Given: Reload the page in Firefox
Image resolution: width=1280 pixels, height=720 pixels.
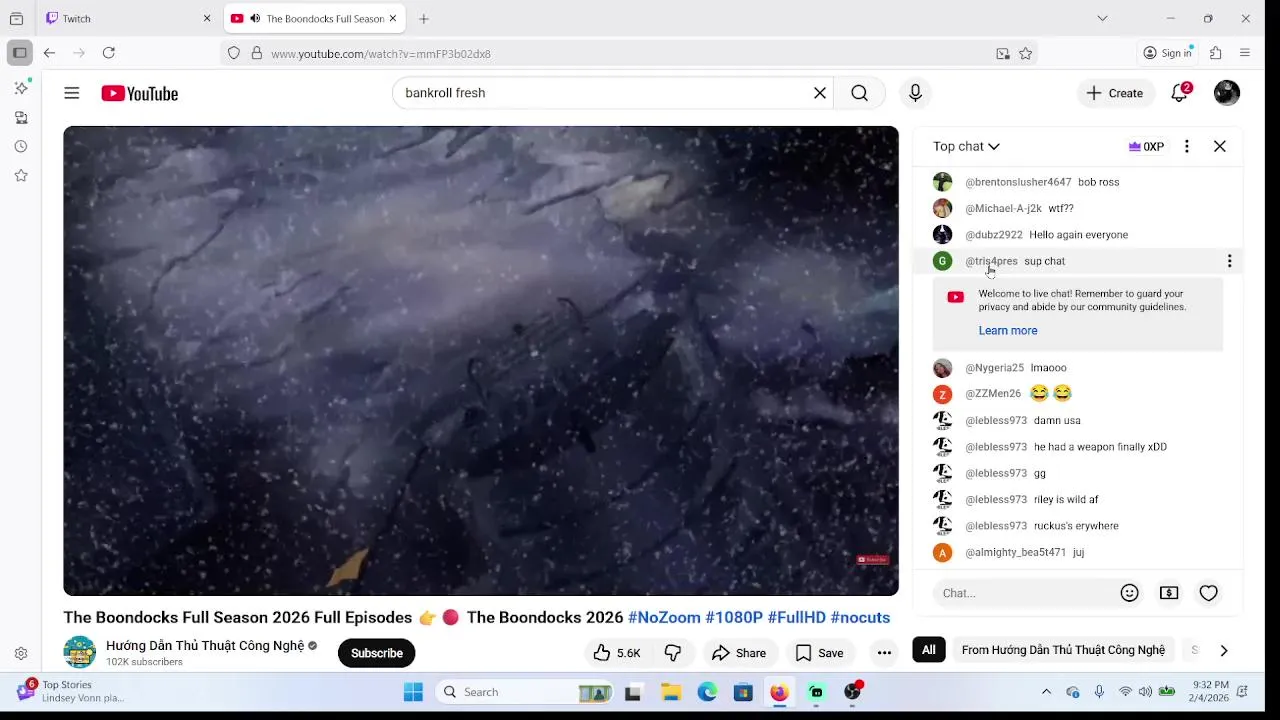Looking at the screenshot, I should click(x=109, y=53).
